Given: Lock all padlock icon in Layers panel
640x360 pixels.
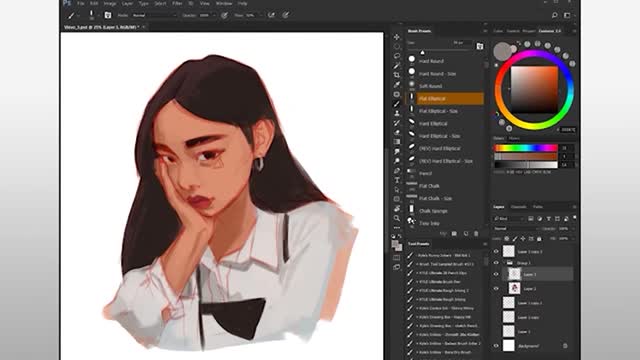Looking at the screenshot, I should point(540,238).
